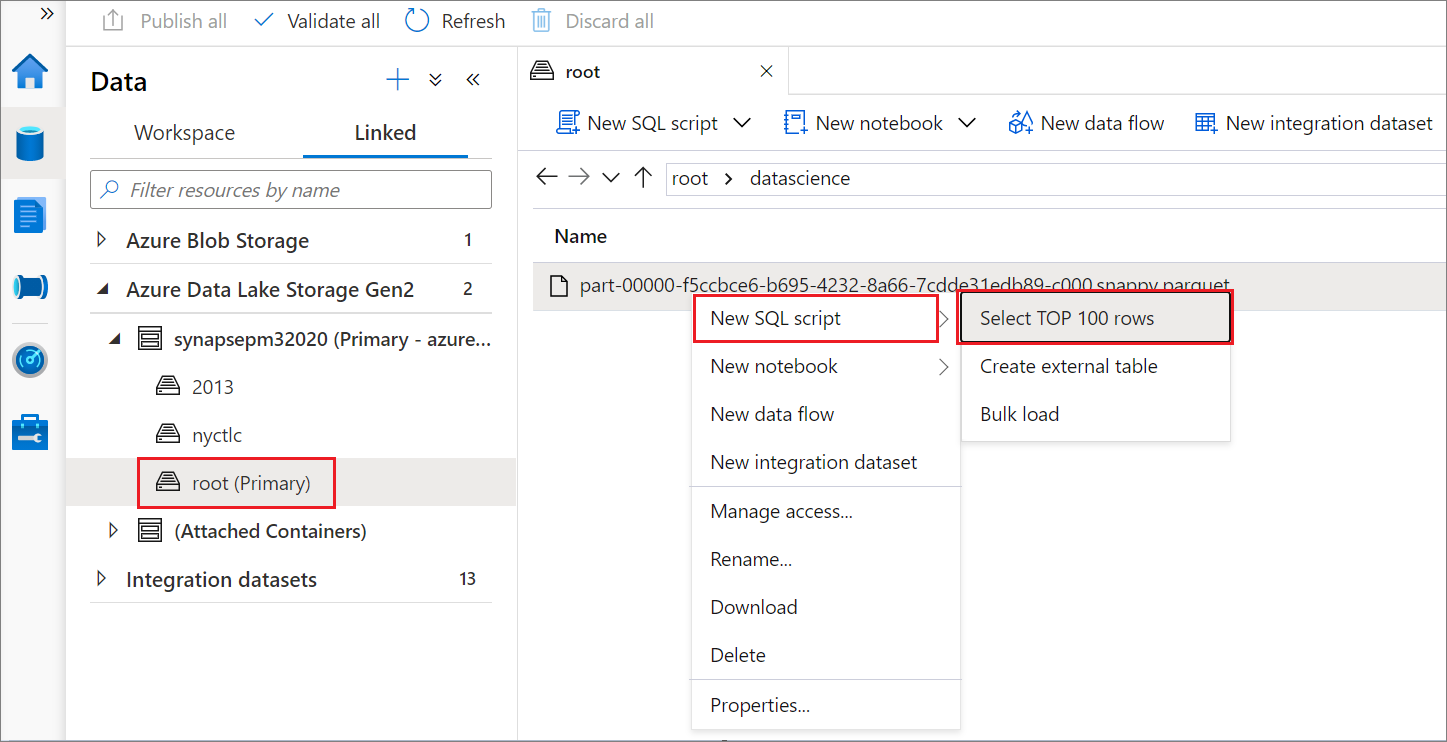Screen dimensions: 1447x742
Task: Open navigation history dropdown arrow
Action: [x=611, y=178]
